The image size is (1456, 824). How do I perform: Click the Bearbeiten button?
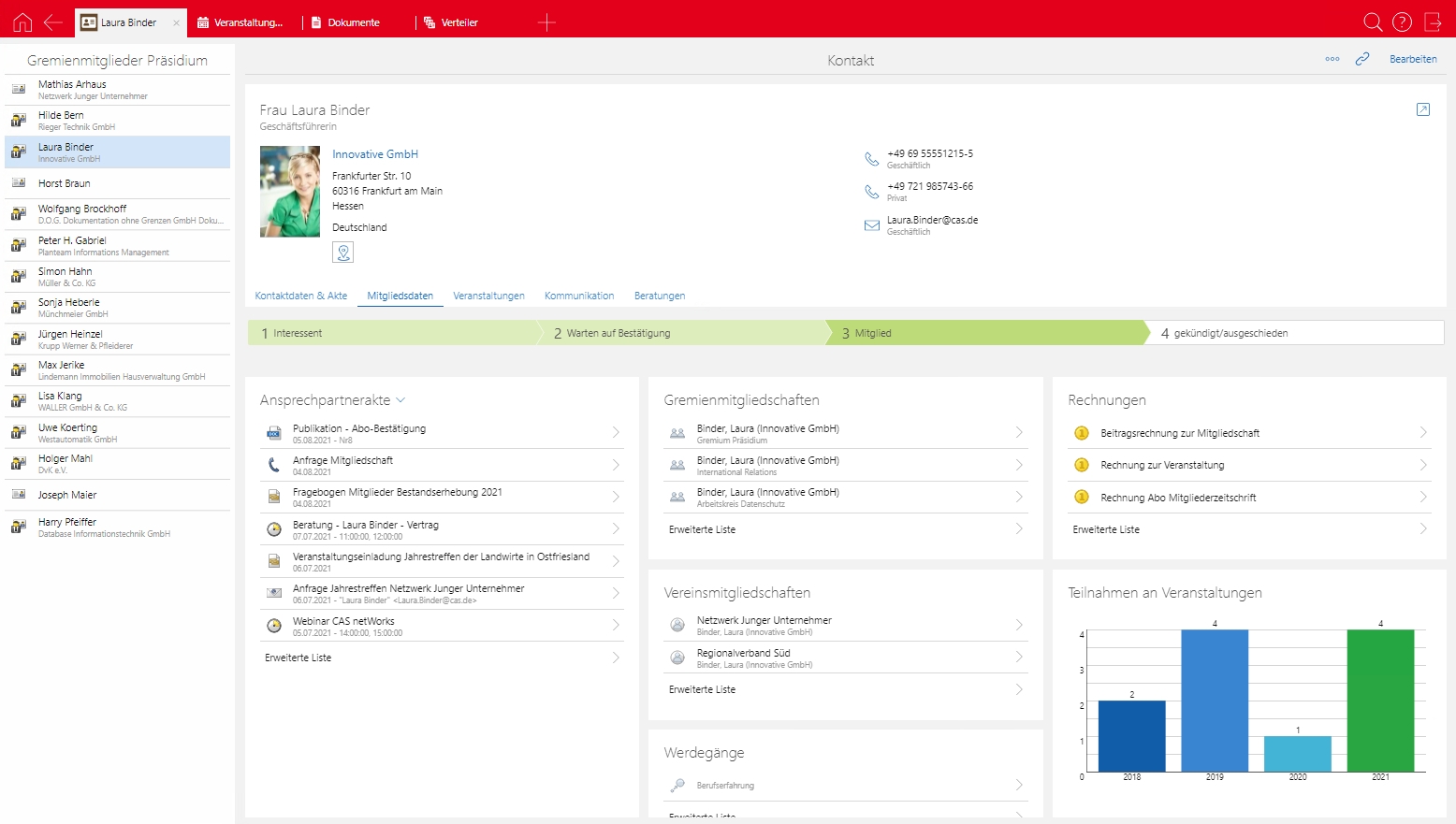[x=1413, y=59]
